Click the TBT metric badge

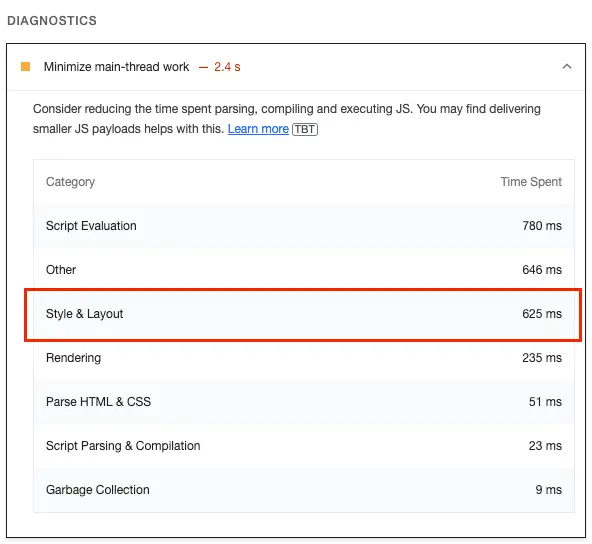pyautogui.click(x=305, y=129)
